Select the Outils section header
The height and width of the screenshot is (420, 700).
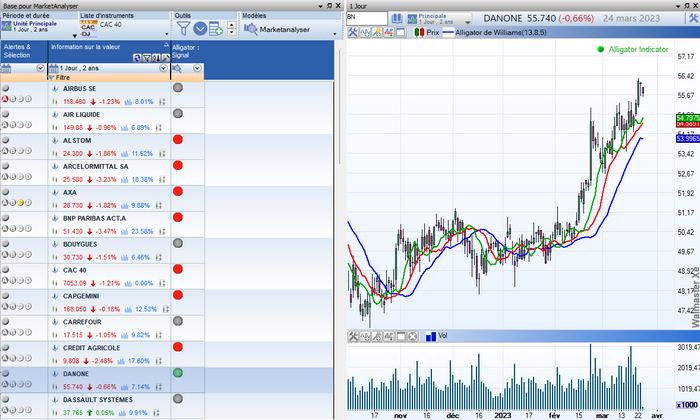coord(183,15)
